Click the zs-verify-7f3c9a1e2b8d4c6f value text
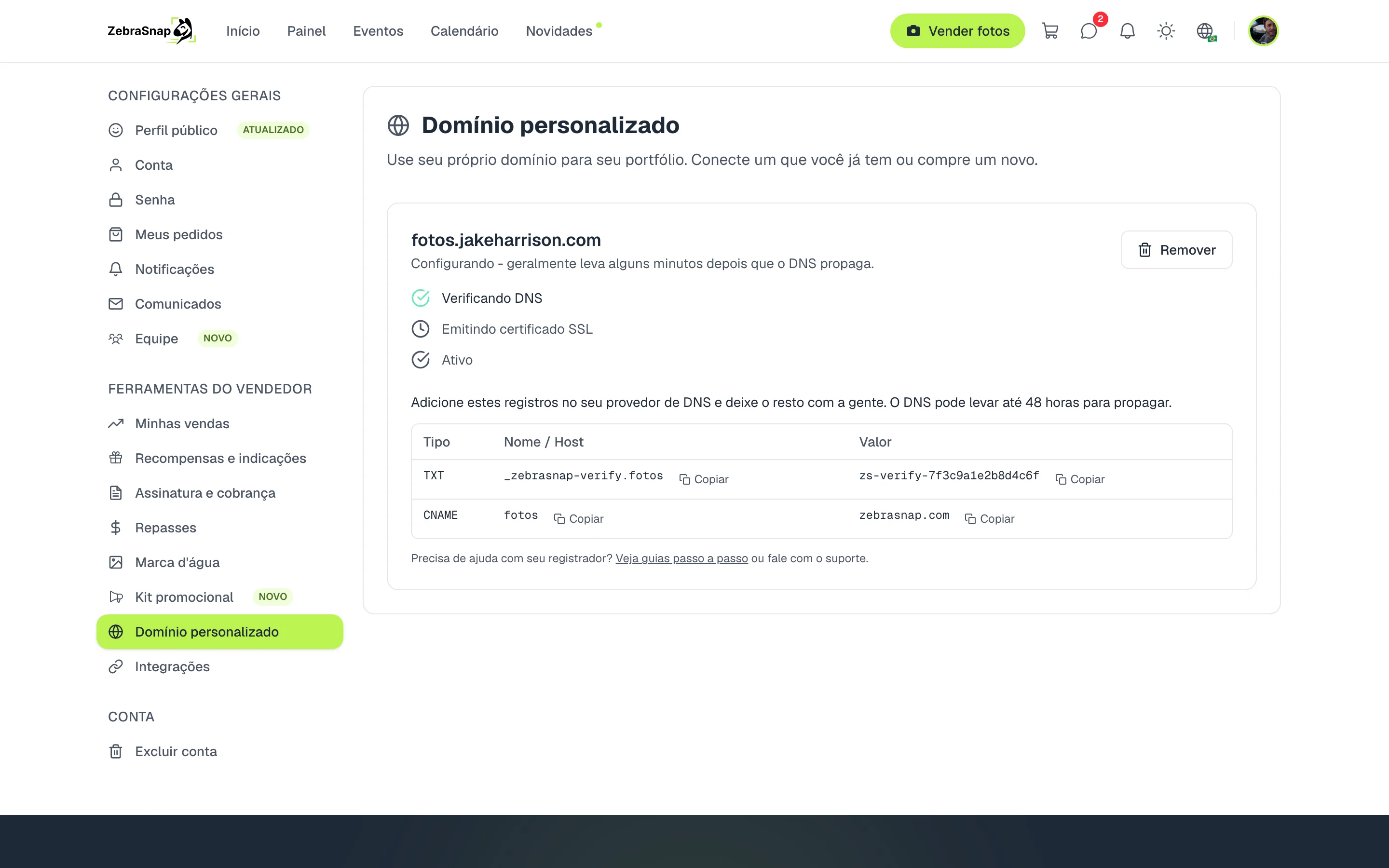The height and width of the screenshot is (868, 1389). pos(949,476)
